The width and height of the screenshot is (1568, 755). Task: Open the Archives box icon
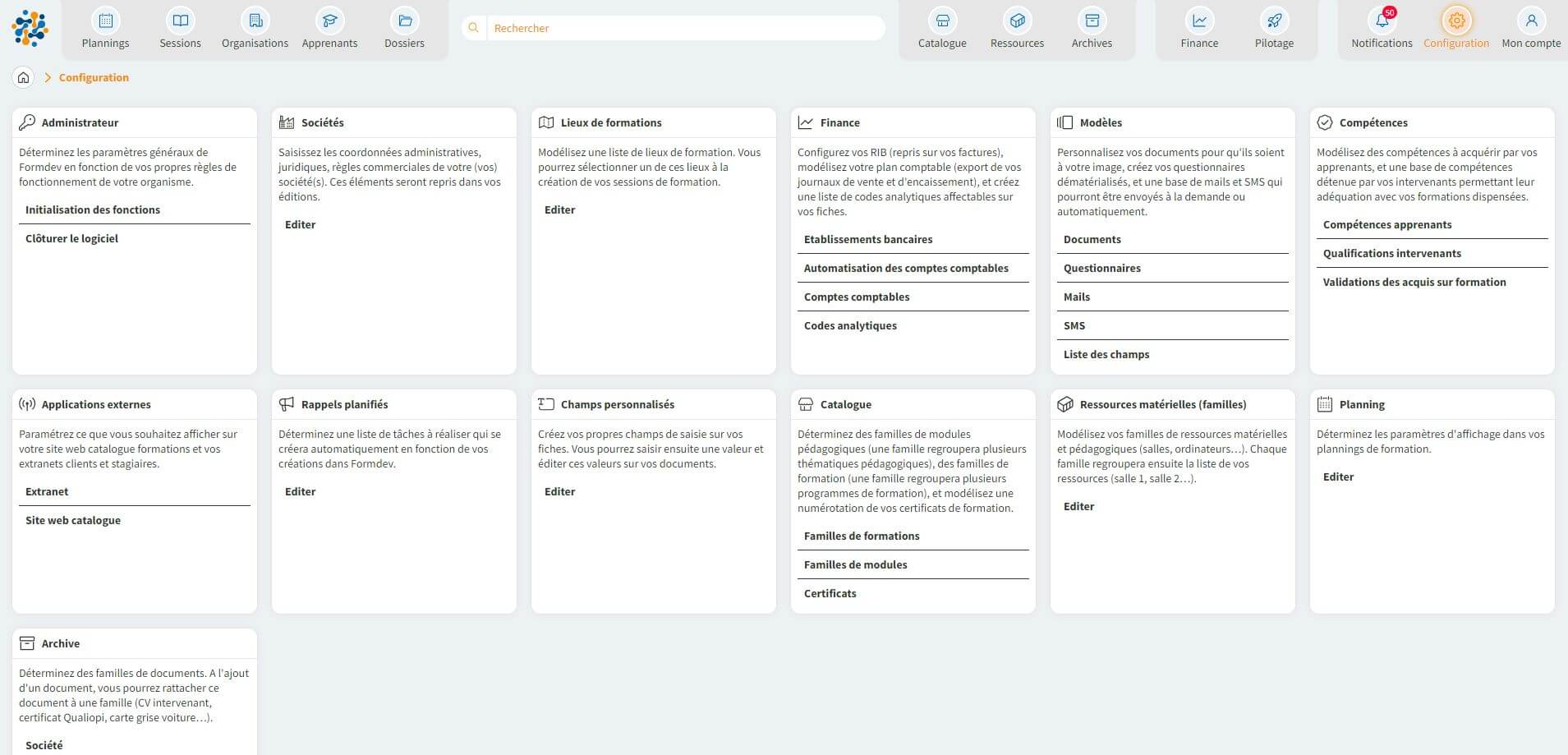(x=1092, y=21)
